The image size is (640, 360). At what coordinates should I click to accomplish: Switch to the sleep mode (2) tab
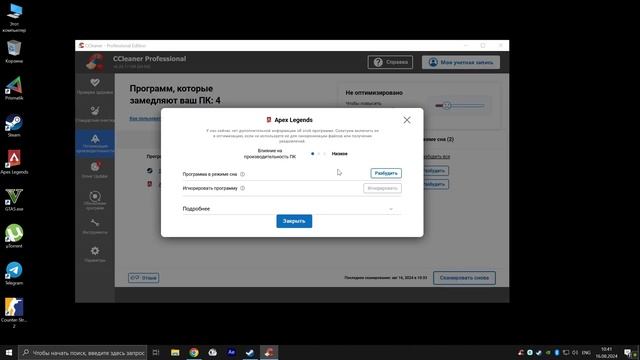tap(438, 139)
